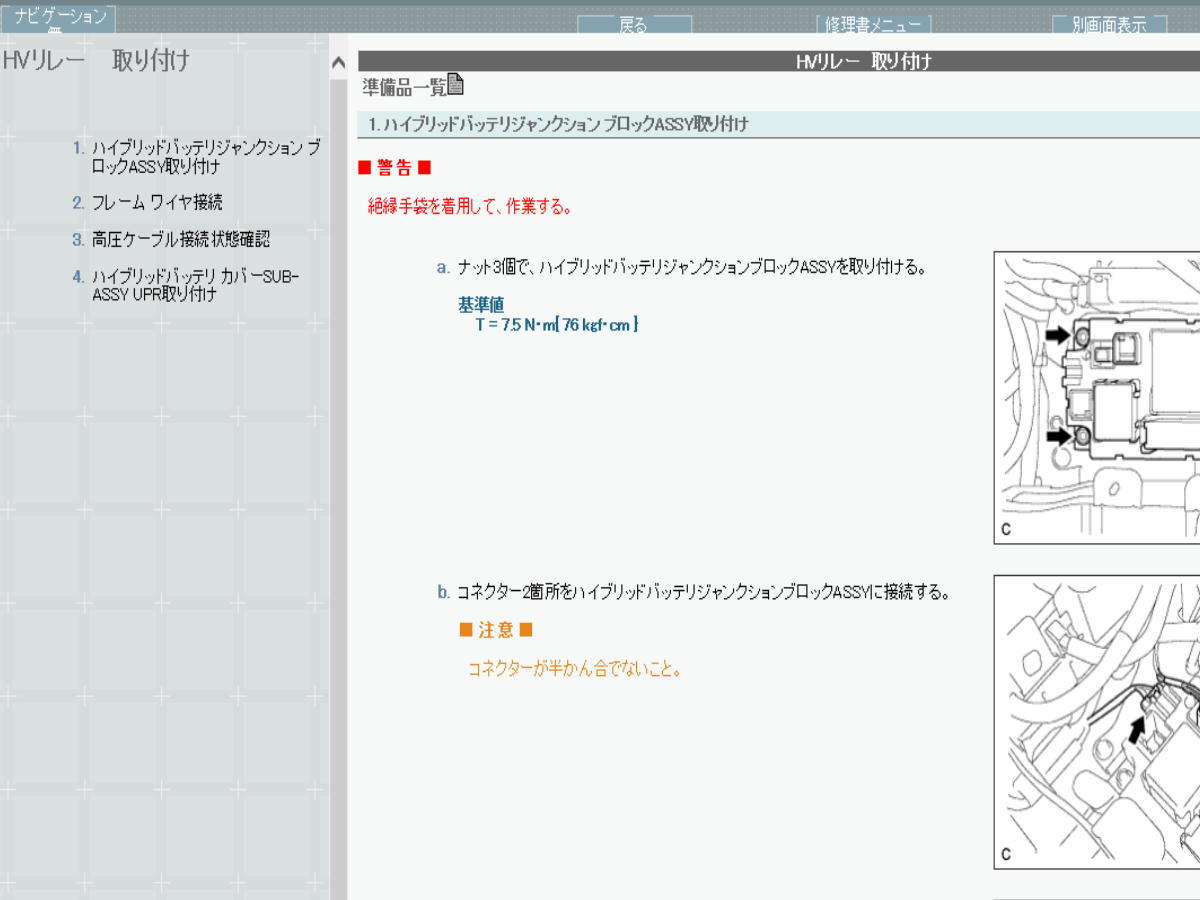
Task: Jump to ハイブリッドバッテリ カバーSUB-ASSY UPR取り付け step
Action: click(195, 285)
